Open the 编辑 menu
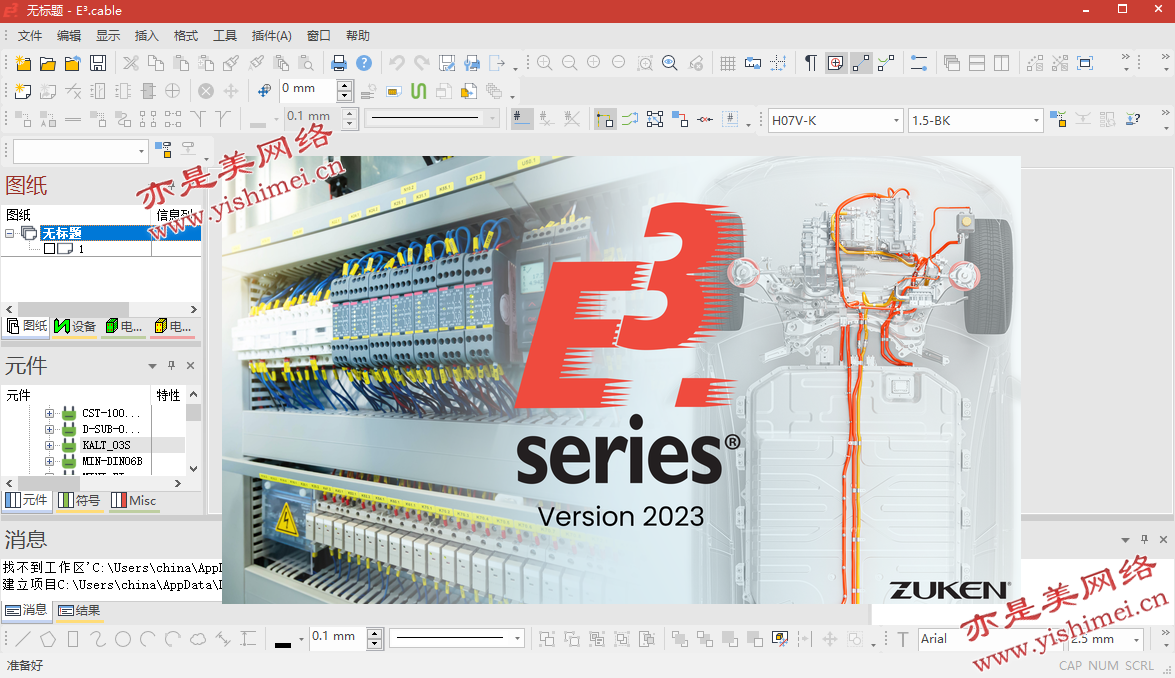 (69, 35)
